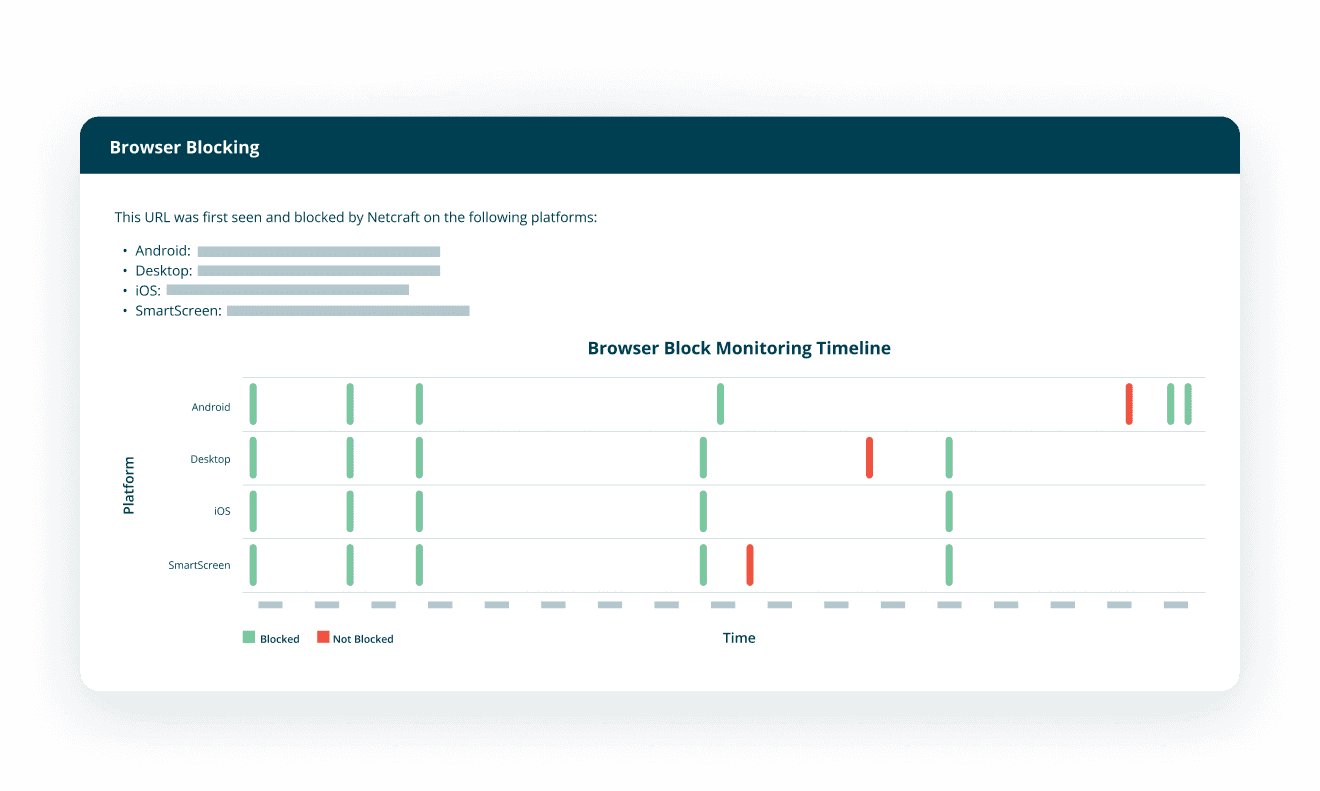The image size is (1320, 791).
Task: Select the last green marker in Android row
Action: (1188, 404)
